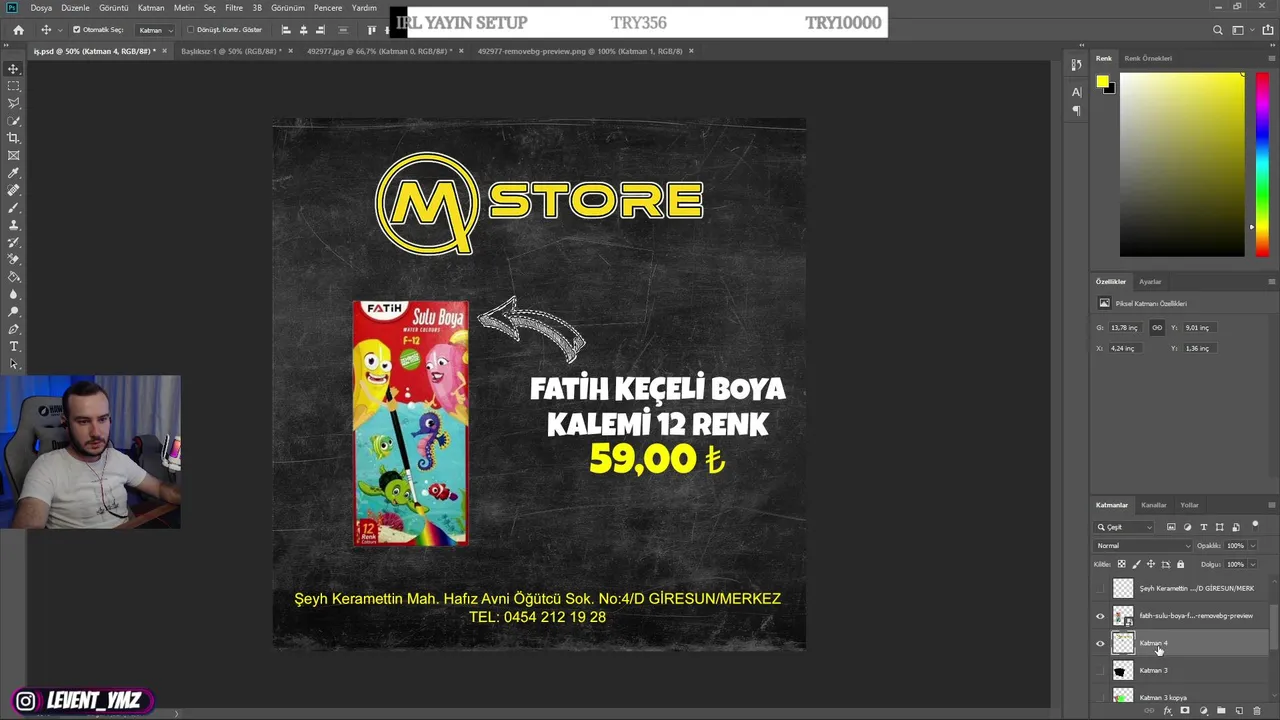Switch to the Renk Örnekleri tab

[x=1148, y=58]
